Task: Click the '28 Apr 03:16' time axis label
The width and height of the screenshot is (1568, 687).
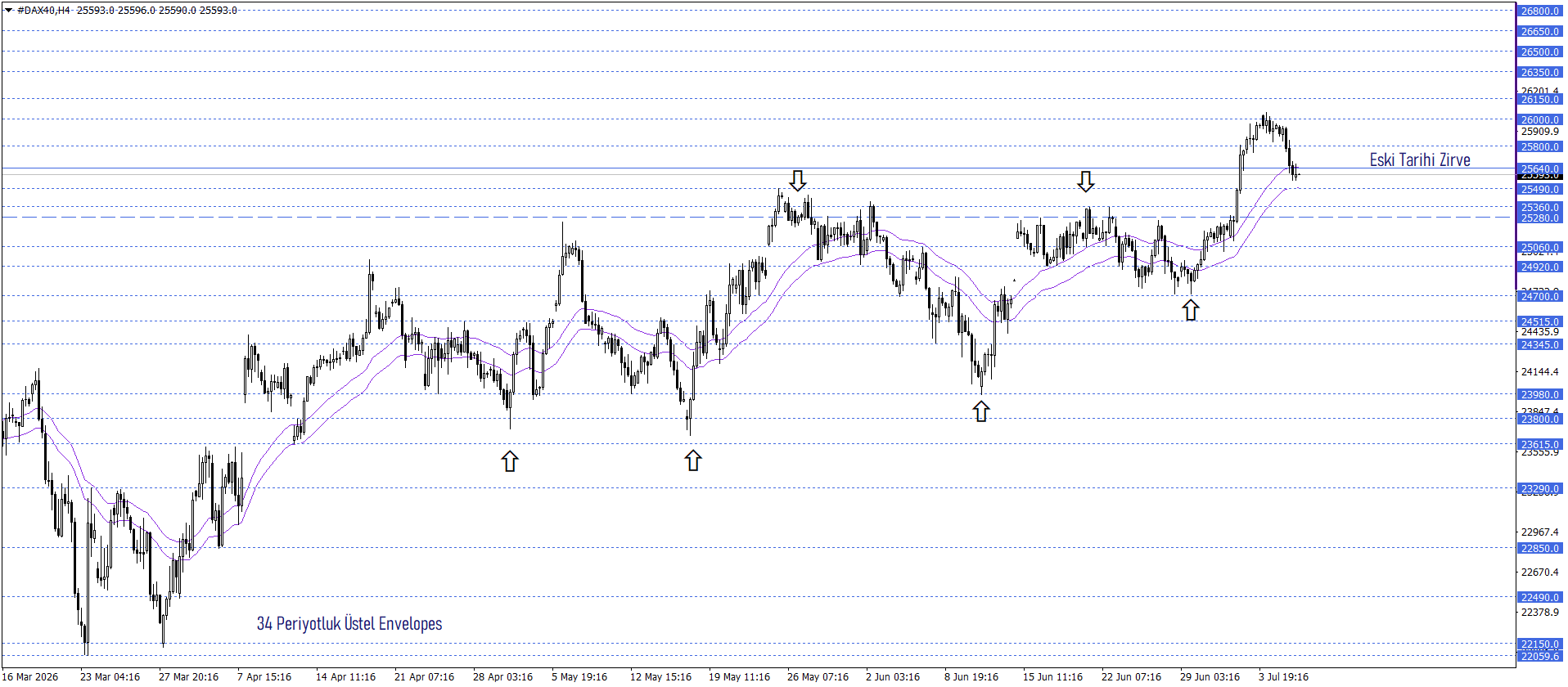Action: click(502, 676)
